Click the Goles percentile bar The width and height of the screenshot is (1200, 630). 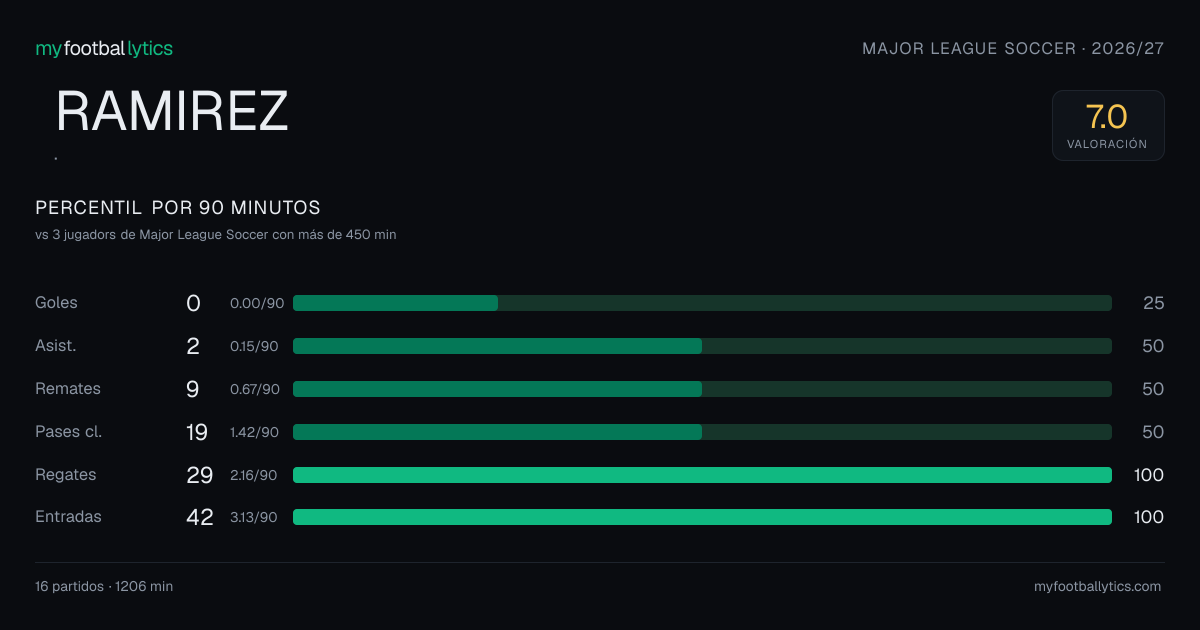point(702,303)
